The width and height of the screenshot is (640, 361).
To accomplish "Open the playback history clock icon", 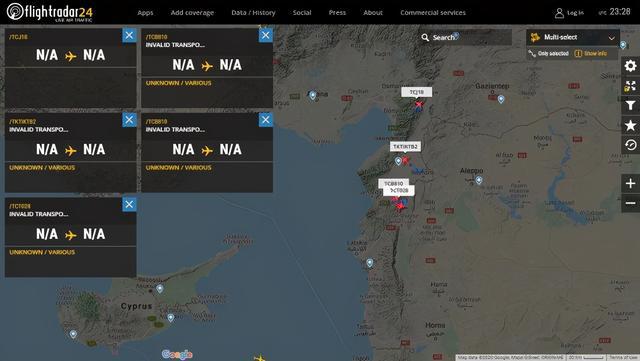I will [x=631, y=145].
